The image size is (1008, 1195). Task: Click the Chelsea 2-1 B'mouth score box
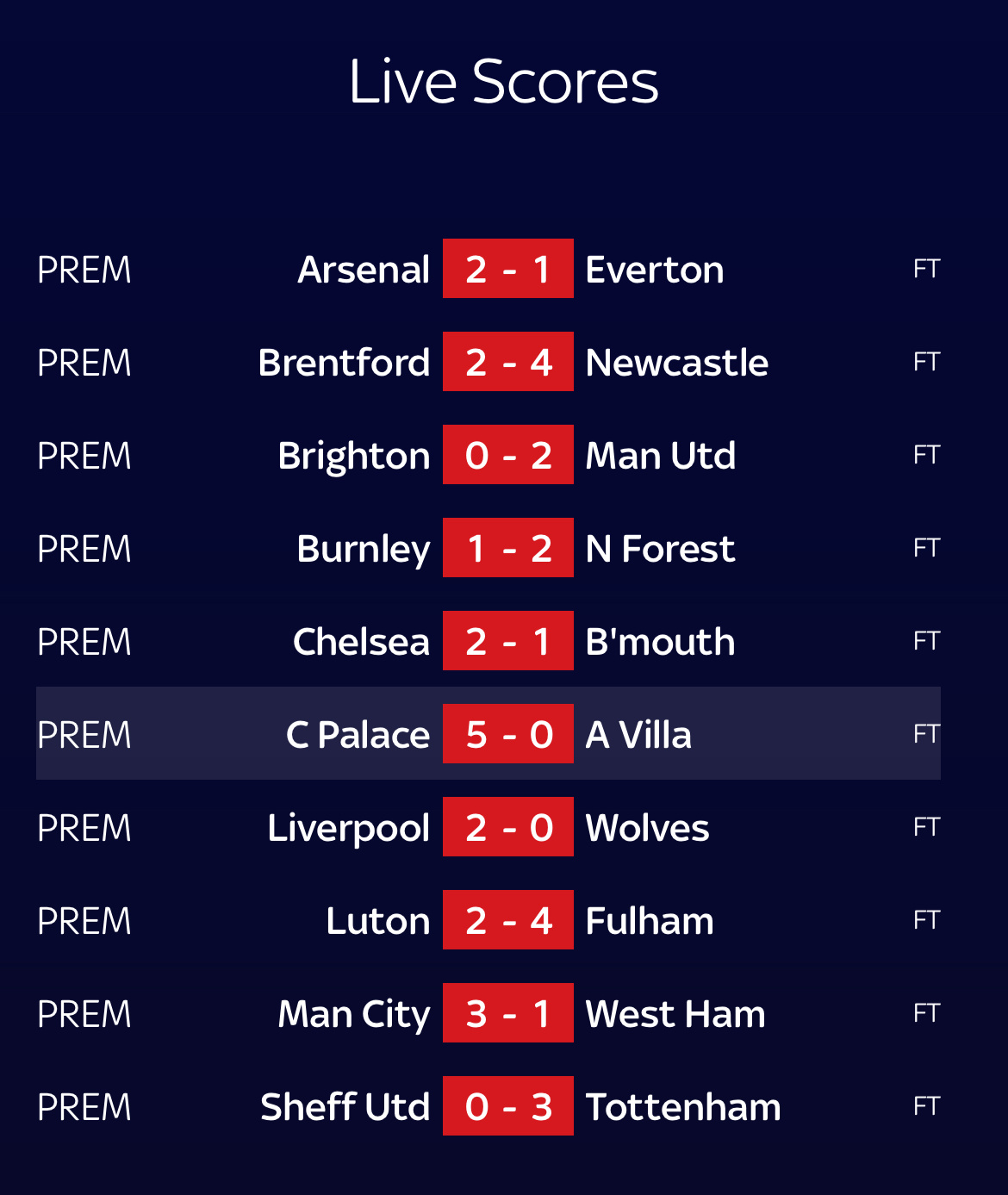point(507,641)
